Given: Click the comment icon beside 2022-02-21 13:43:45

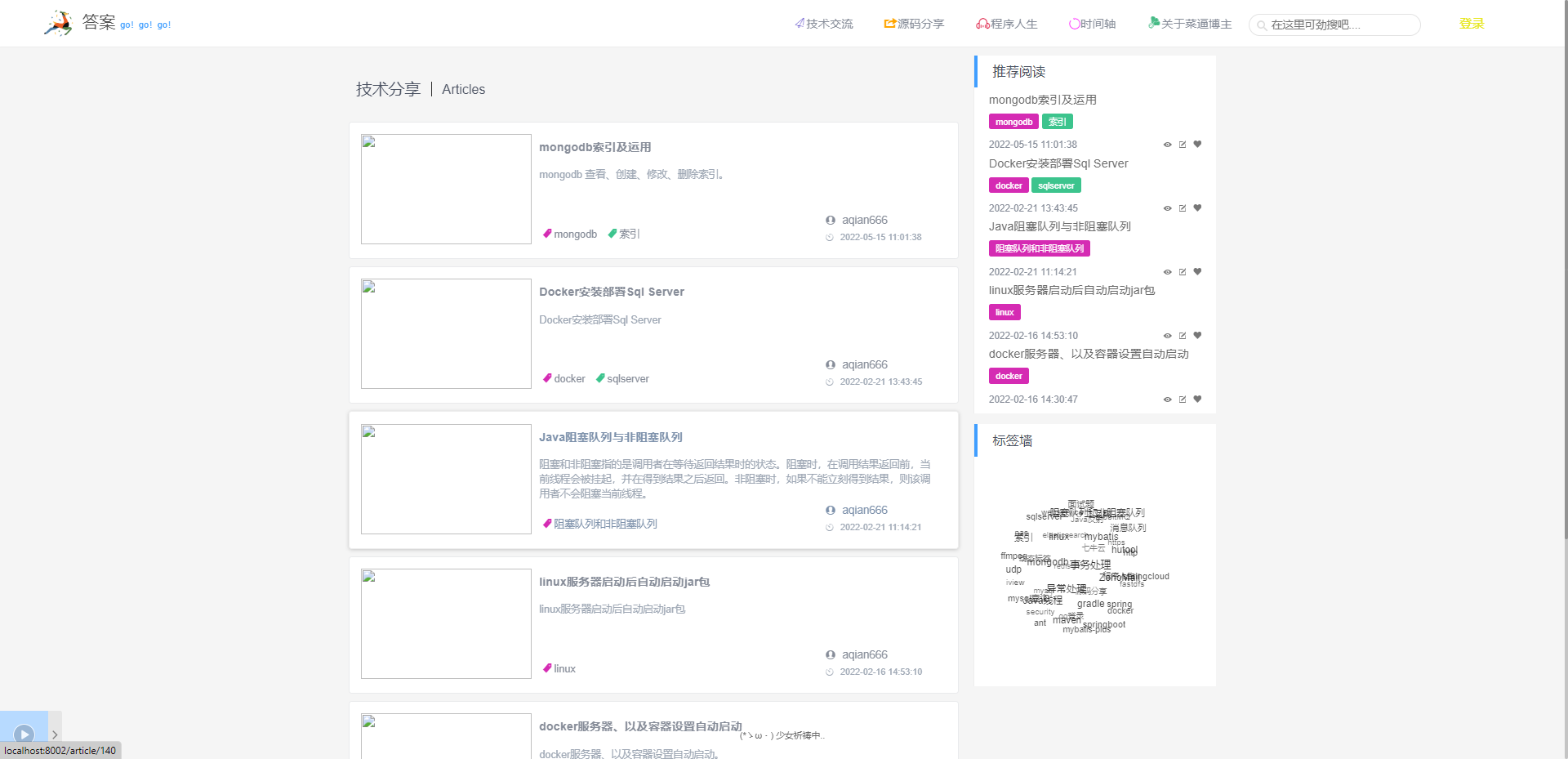Looking at the screenshot, I should tap(1183, 208).
